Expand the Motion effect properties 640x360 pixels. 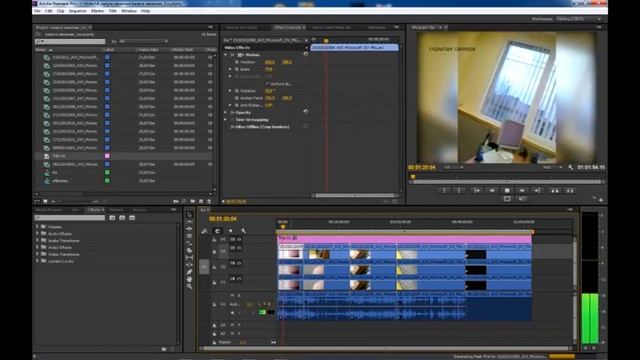(226, 55)
